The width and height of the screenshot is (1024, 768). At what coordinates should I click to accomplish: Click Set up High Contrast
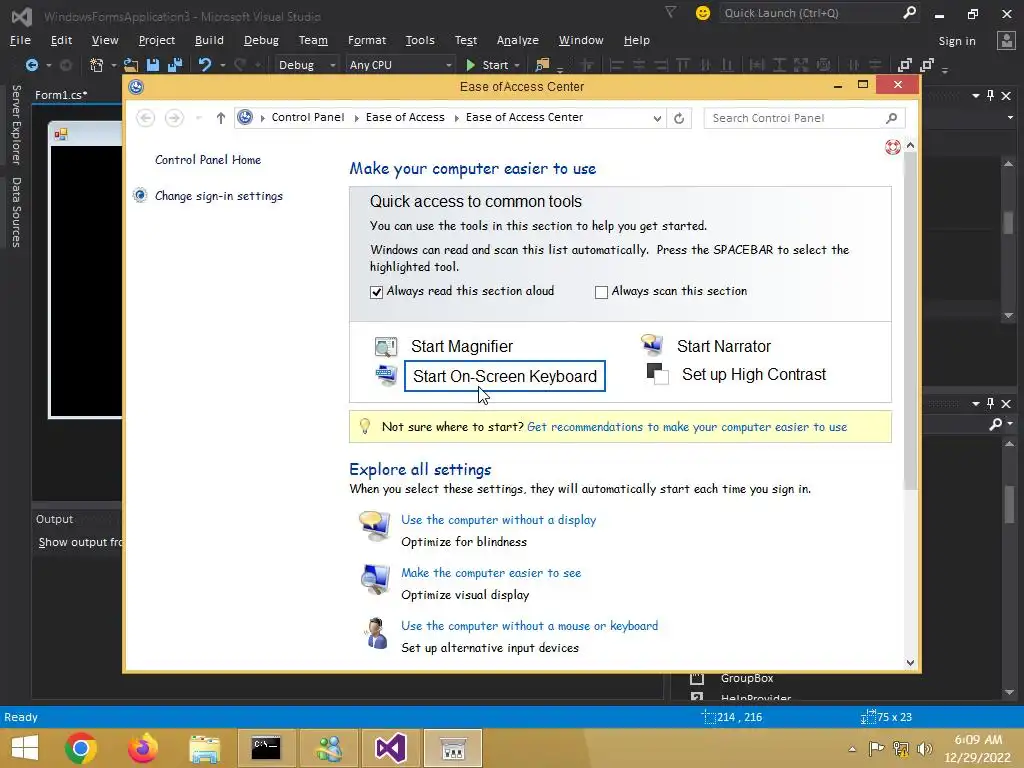tap(754, 374)
